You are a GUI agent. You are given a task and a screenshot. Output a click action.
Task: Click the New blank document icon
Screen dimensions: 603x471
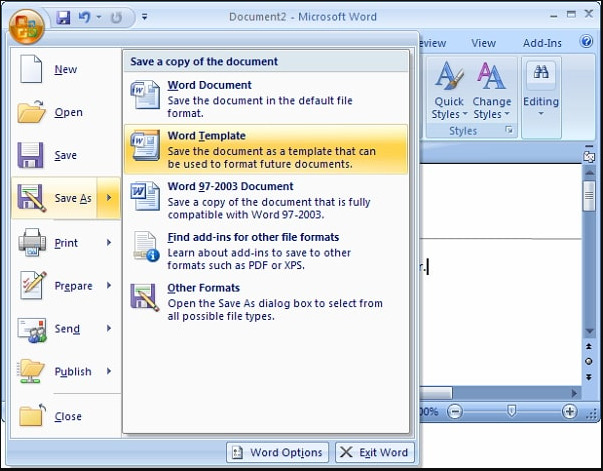pos(32,69)
